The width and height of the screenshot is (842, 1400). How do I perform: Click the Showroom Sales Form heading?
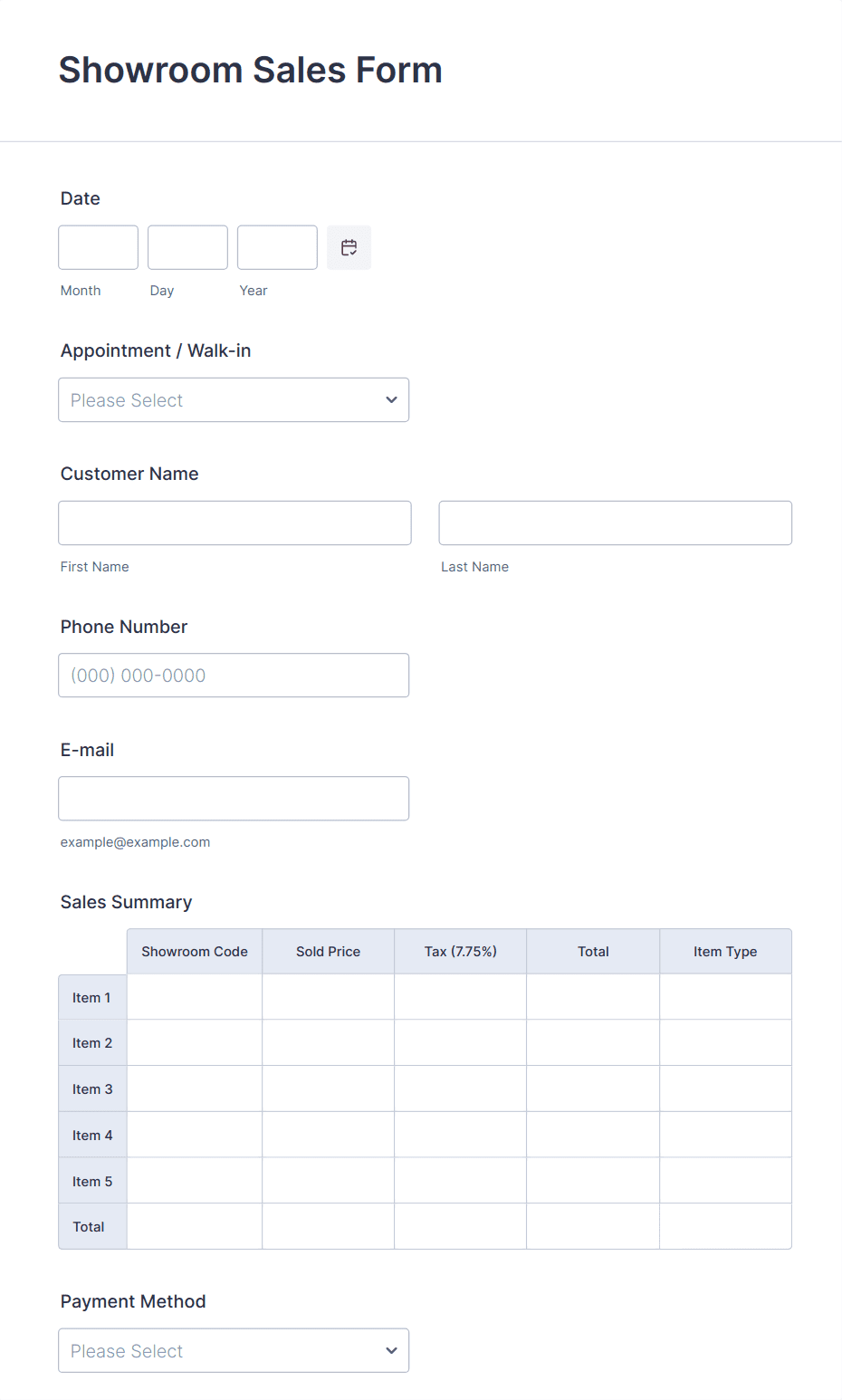[251, 70]
